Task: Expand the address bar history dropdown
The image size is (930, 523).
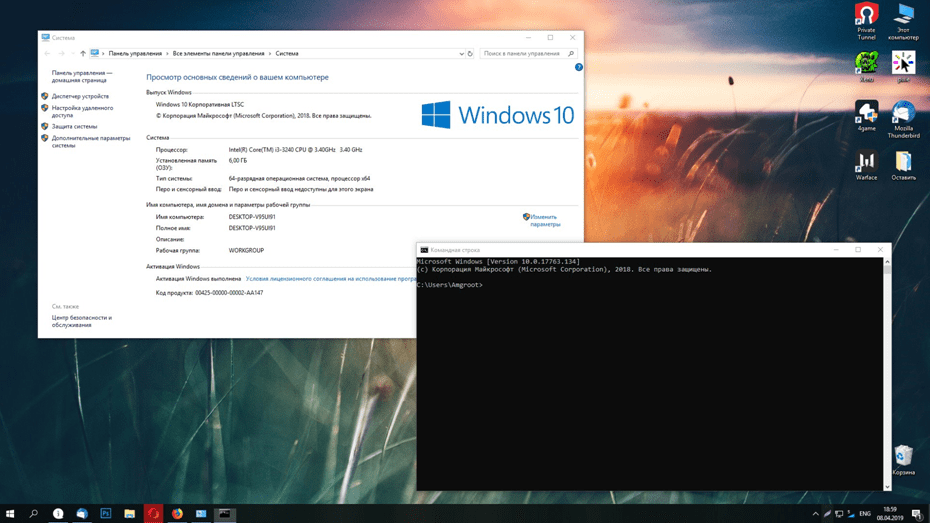Action: 461,54
